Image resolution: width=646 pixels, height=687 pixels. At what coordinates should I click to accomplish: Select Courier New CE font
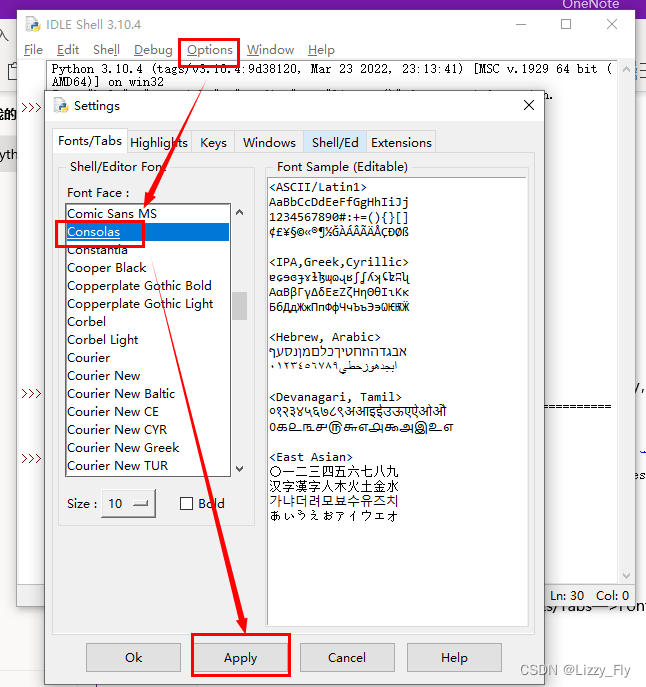pos(147,411)
